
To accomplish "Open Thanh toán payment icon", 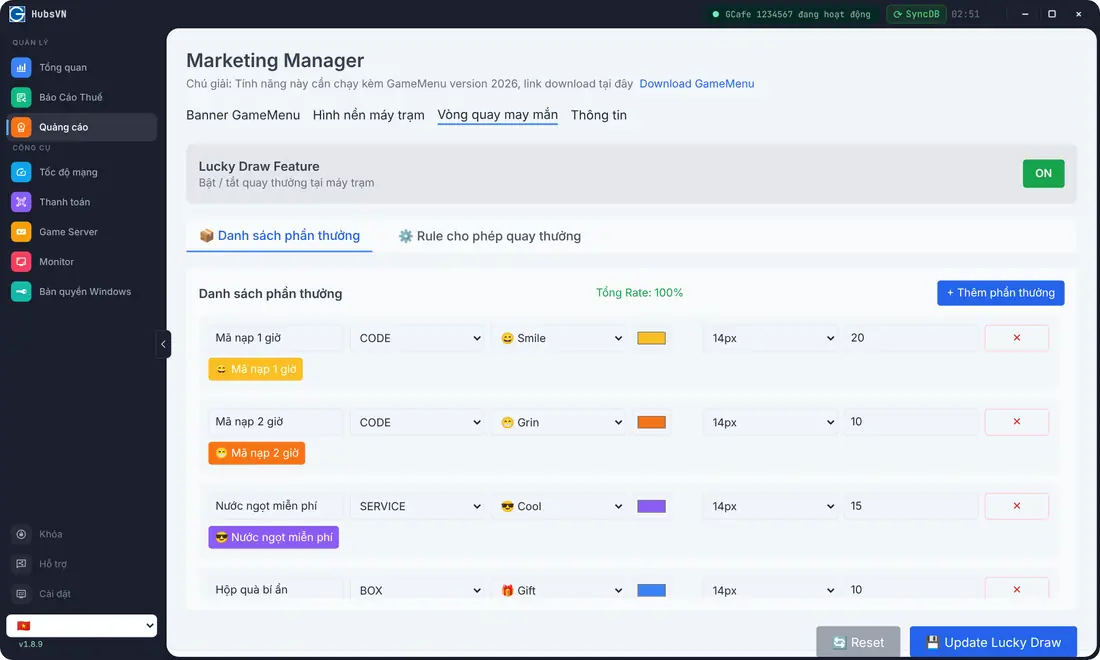I will pos(21,202).
